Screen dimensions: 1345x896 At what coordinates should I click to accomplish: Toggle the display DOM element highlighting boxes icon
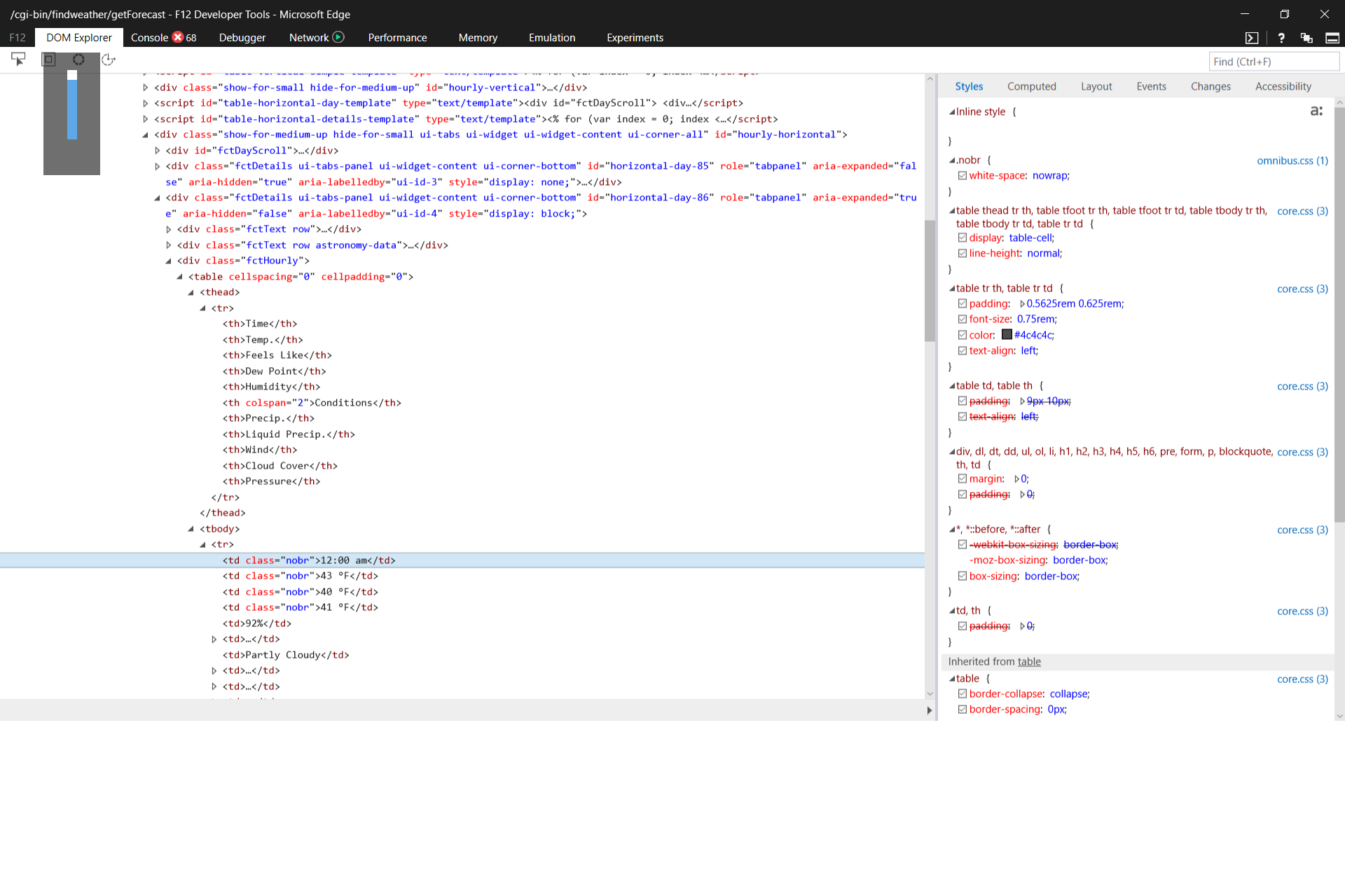(x=48, y=60)
